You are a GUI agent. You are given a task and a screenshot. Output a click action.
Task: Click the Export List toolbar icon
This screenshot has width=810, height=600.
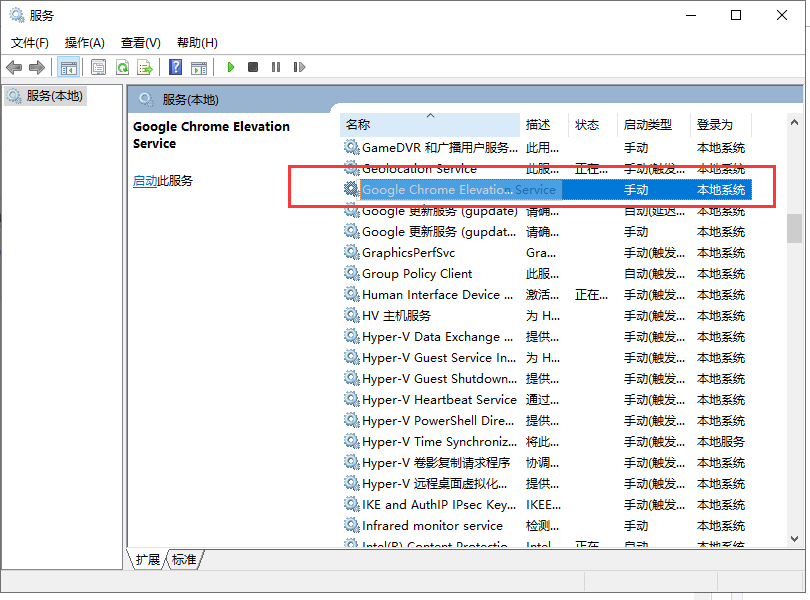145,67
